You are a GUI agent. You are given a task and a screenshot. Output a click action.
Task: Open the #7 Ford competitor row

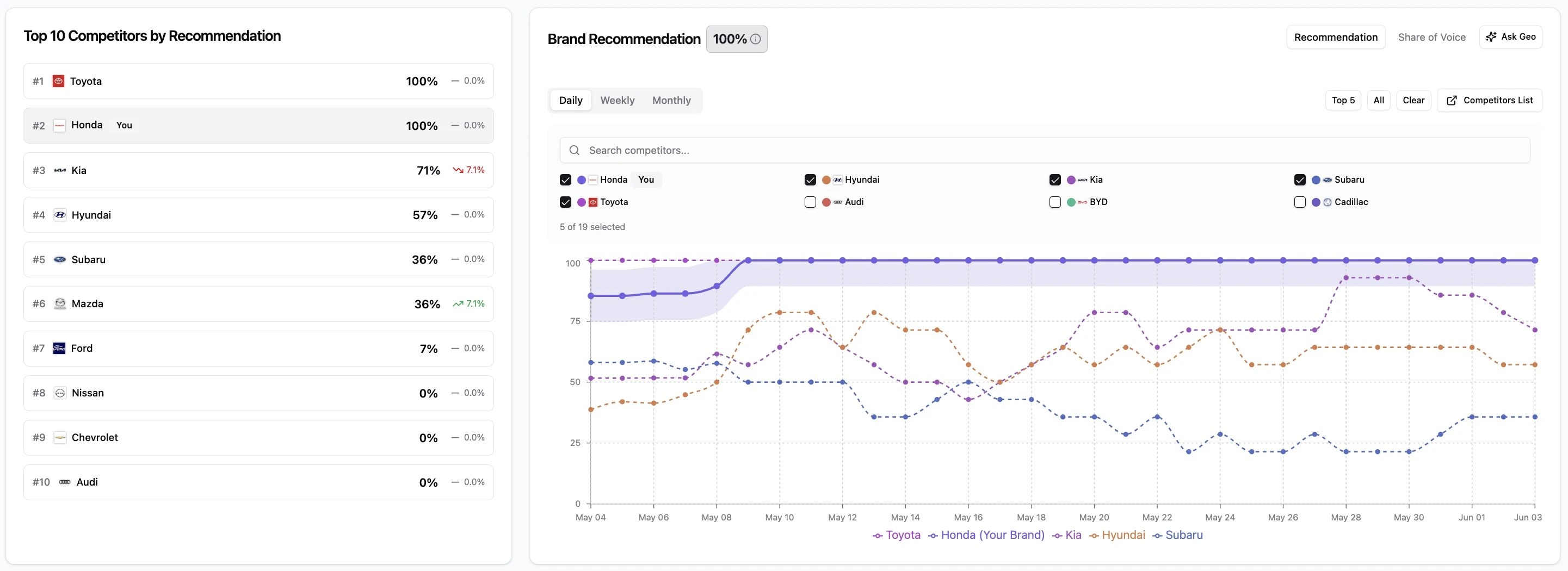(x=258, y=349)
